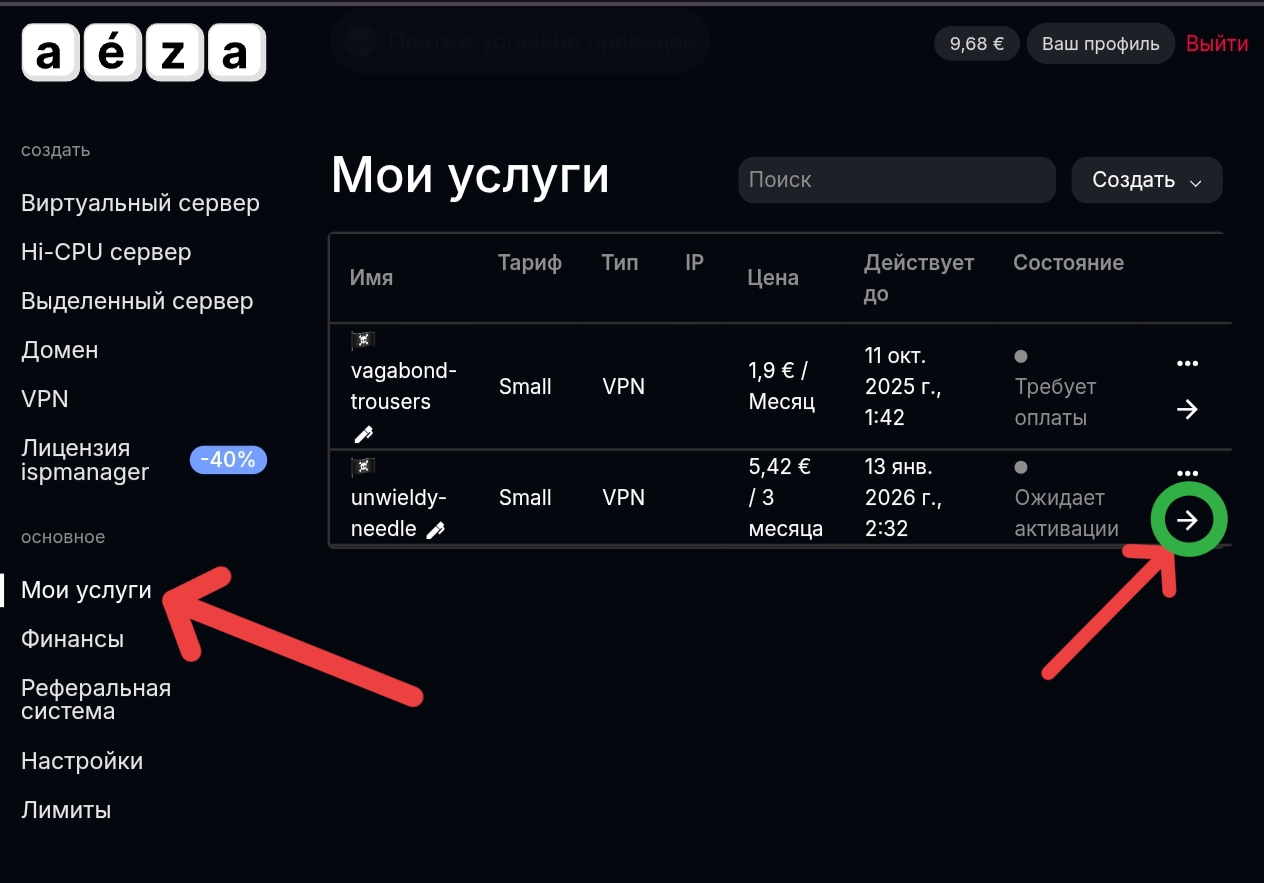Screen dimensions: 1264x883
Task: Sort by the Цена column header
Action: (773, 278)
